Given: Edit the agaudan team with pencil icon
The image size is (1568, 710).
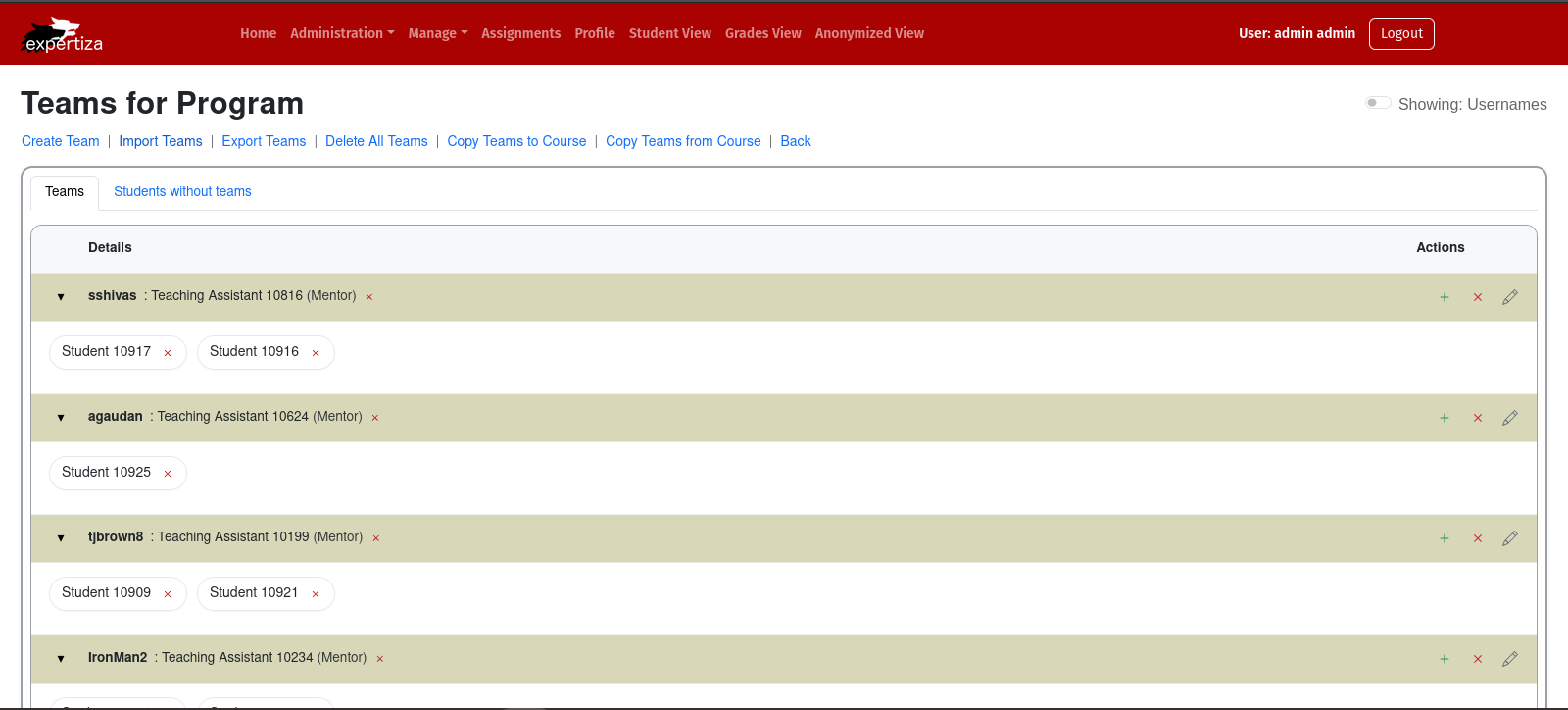Looking at the screenshot, I should click(x=1509, y=418).
